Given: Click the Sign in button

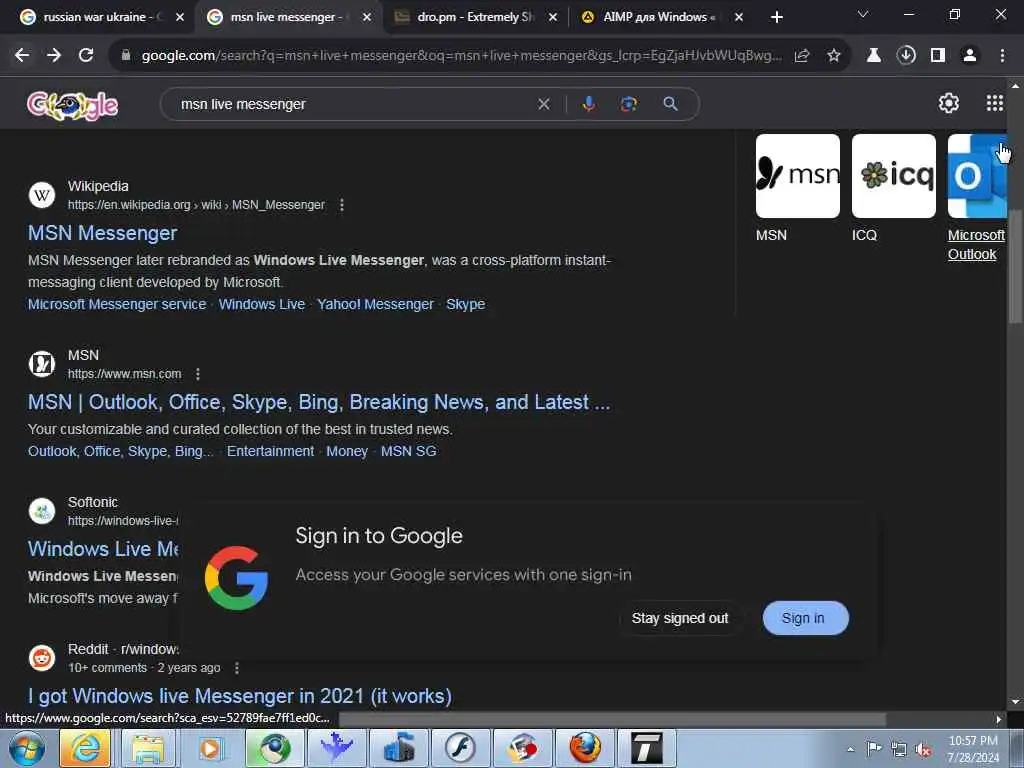Looking at the screenshot, I should [x=805, y=618].
